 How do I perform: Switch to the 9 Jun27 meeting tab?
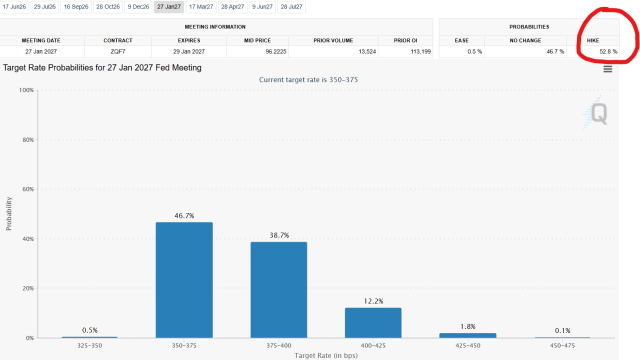pos(262,7)
